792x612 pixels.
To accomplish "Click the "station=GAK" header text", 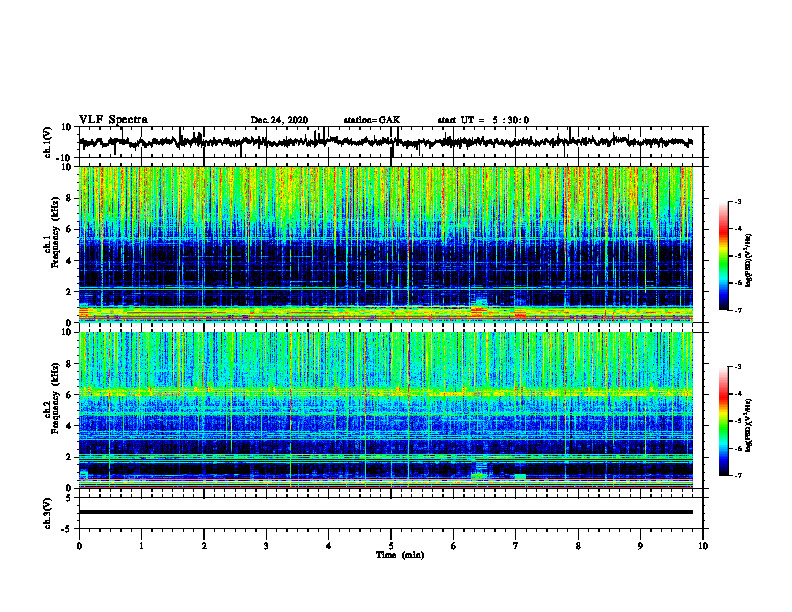I will click(372, 120).
